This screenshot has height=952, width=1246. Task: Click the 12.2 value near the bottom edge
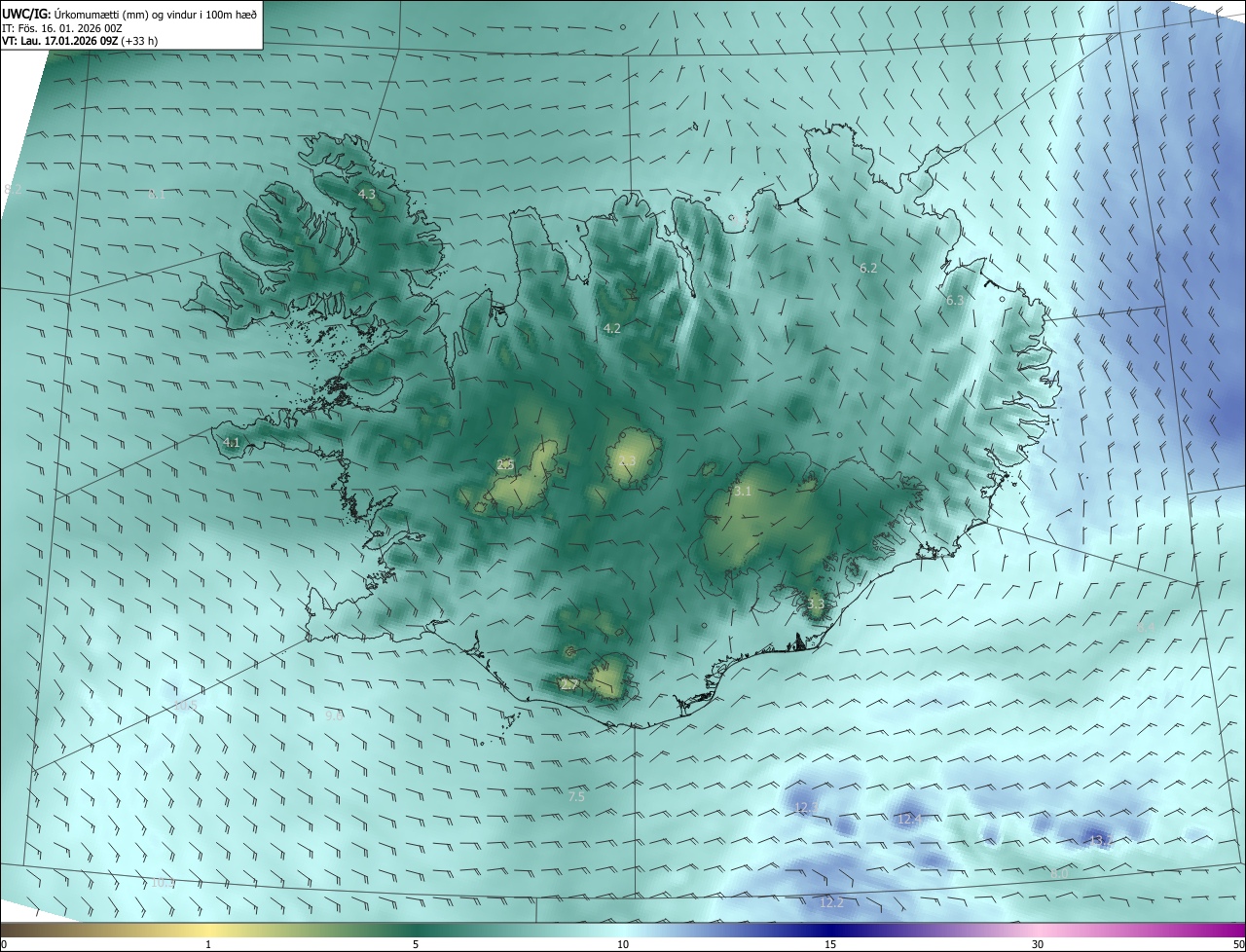(x=831, y=902)
